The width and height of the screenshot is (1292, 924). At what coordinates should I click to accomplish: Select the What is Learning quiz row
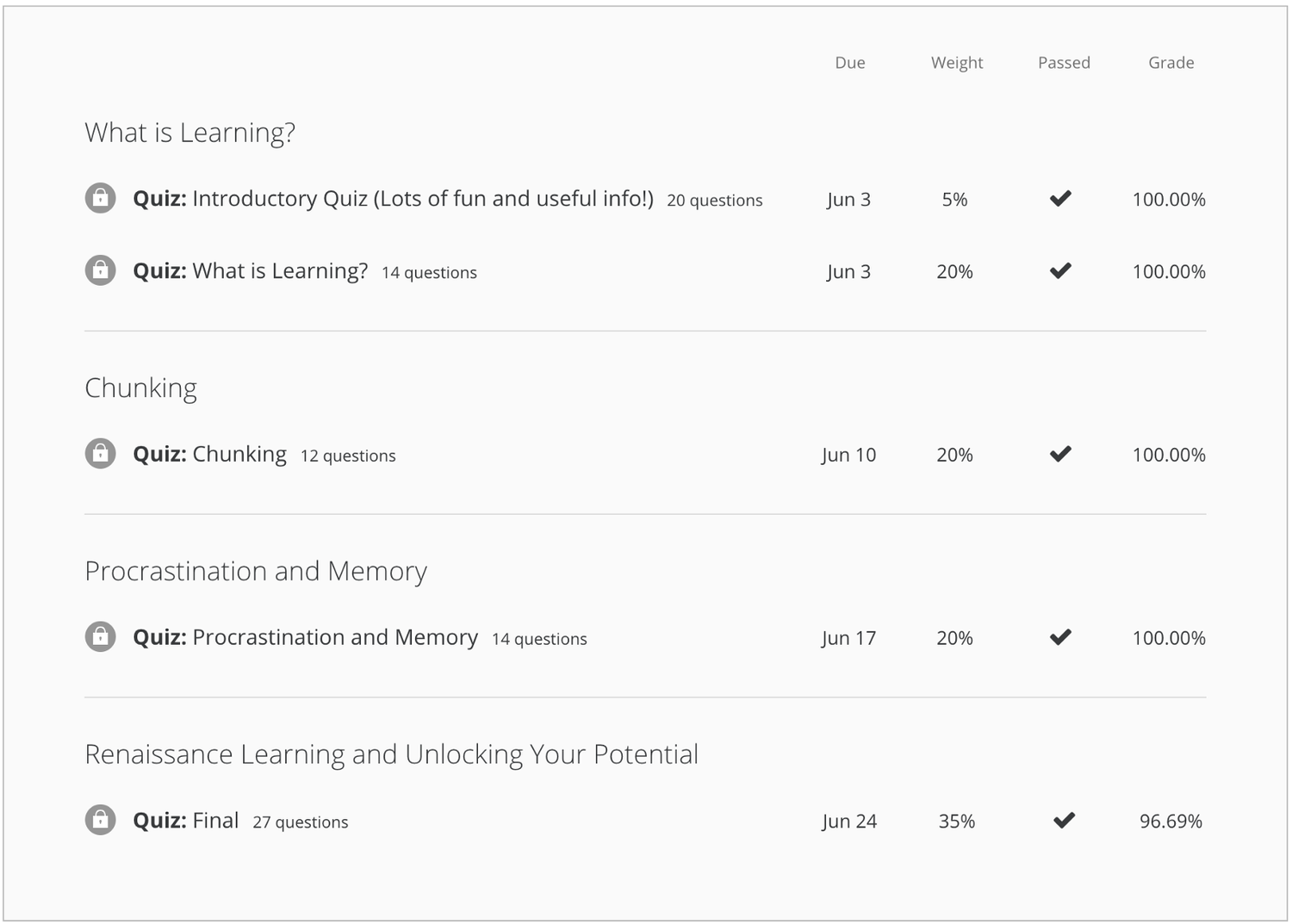click(250, 270)
